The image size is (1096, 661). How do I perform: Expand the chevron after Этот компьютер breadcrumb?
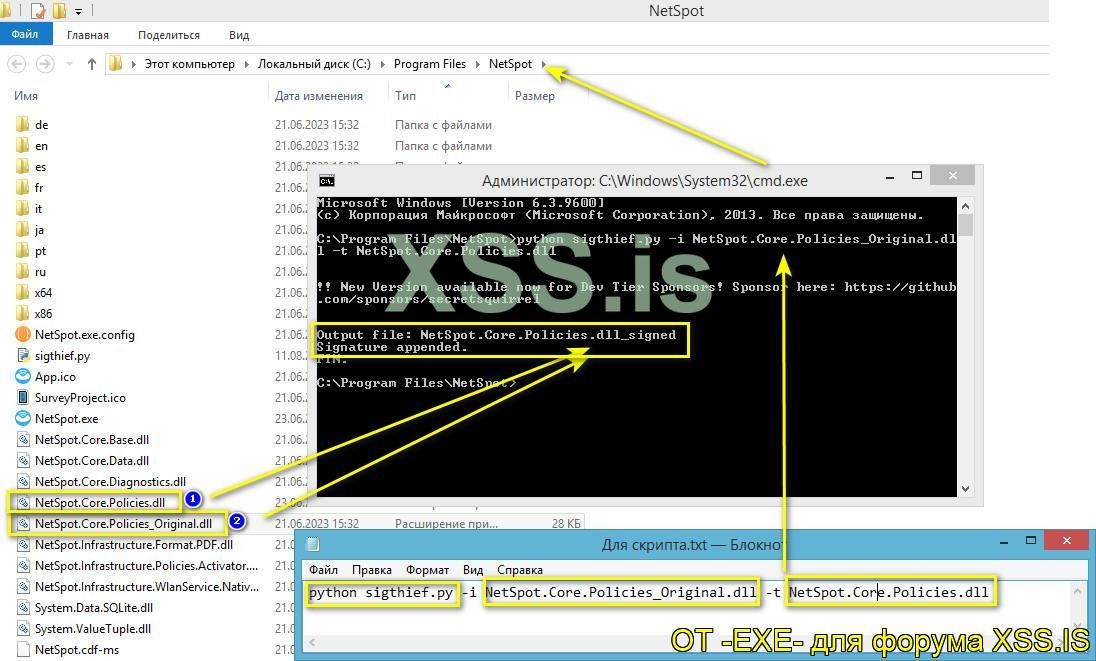point(247,64)
